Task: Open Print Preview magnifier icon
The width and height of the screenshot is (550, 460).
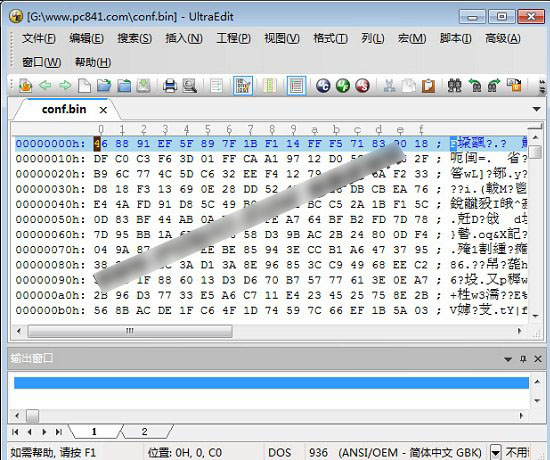Action: 190,86
